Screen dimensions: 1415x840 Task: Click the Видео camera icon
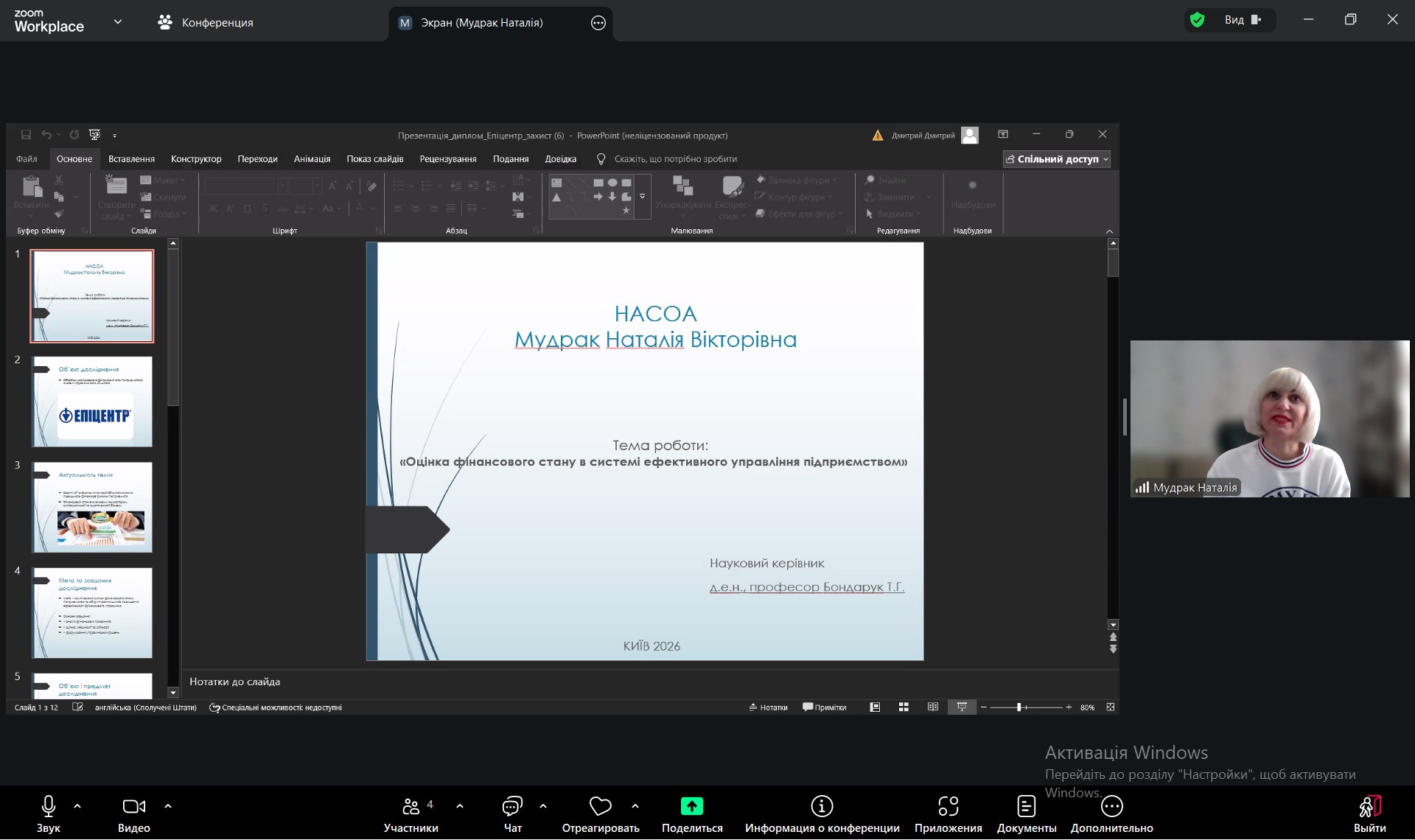[x=133, y=806]
